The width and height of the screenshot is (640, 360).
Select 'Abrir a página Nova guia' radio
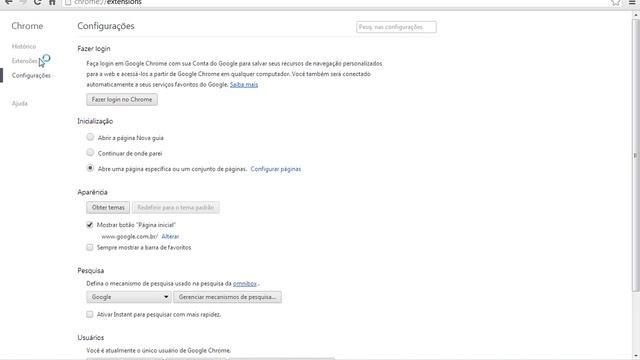(x=90, y=137)
